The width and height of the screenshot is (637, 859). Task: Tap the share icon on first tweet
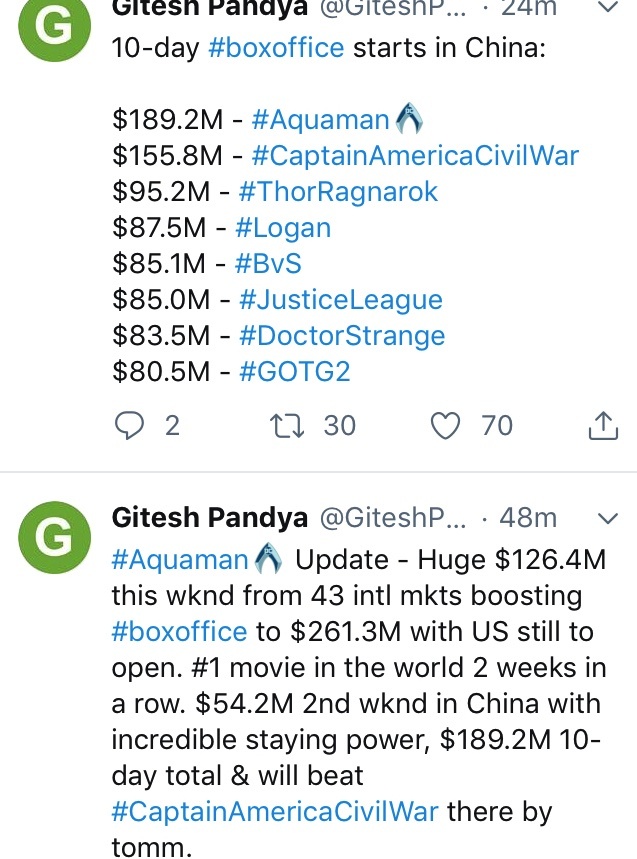pos(603,426)
